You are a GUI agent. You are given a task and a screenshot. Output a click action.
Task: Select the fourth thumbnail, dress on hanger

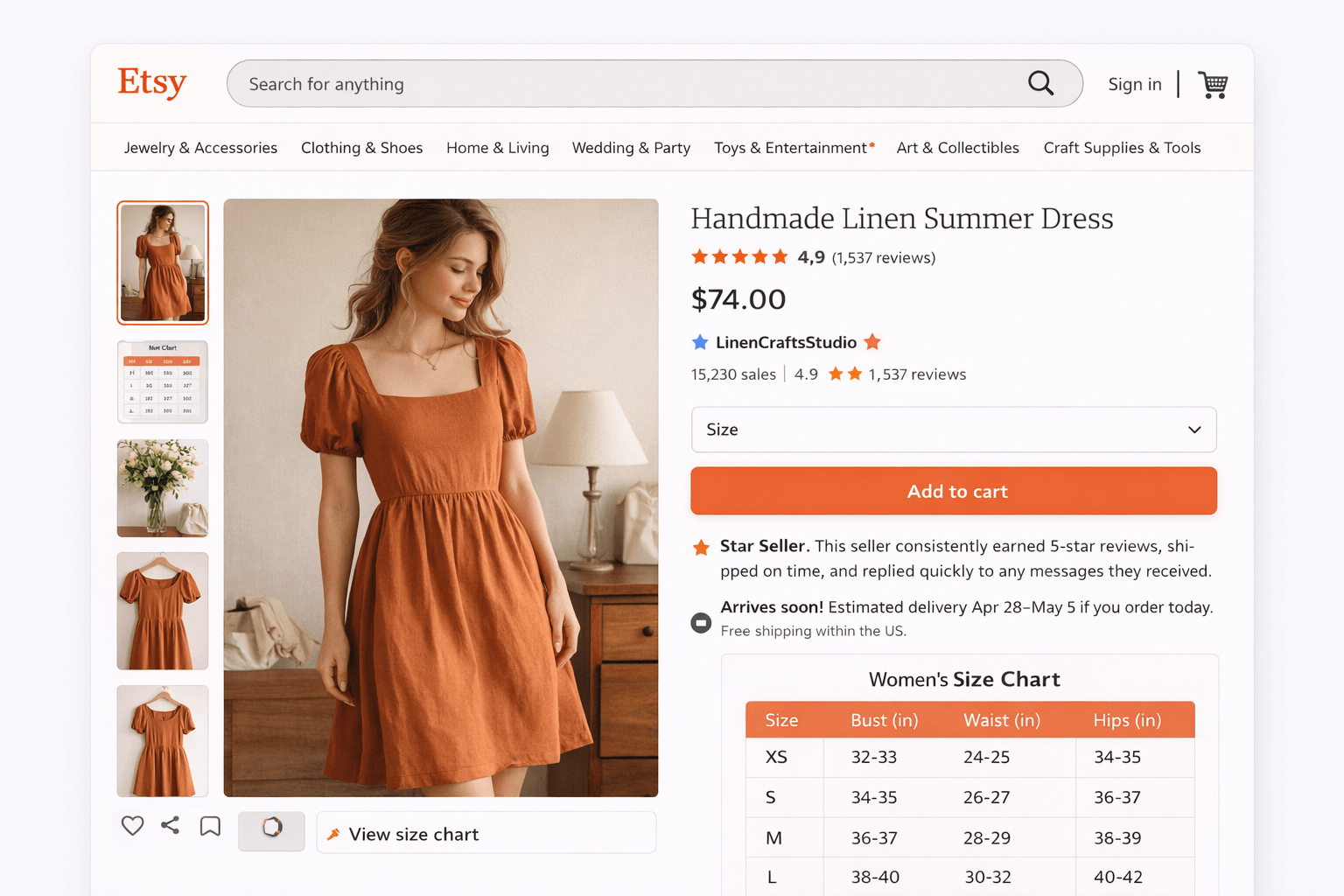point(163,611)
